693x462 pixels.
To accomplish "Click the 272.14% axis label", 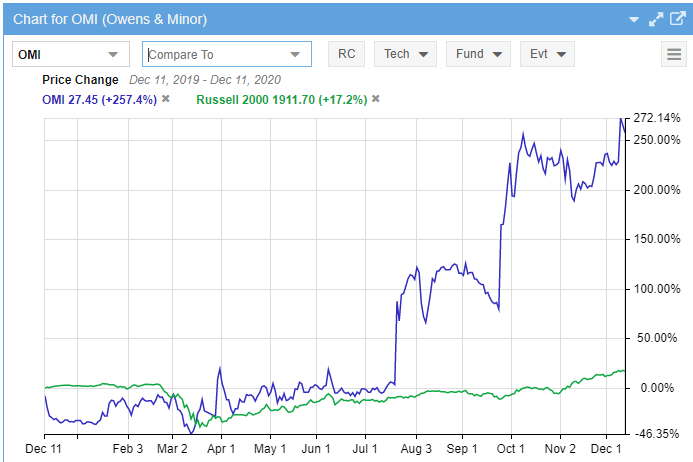I will coord(657,118).
